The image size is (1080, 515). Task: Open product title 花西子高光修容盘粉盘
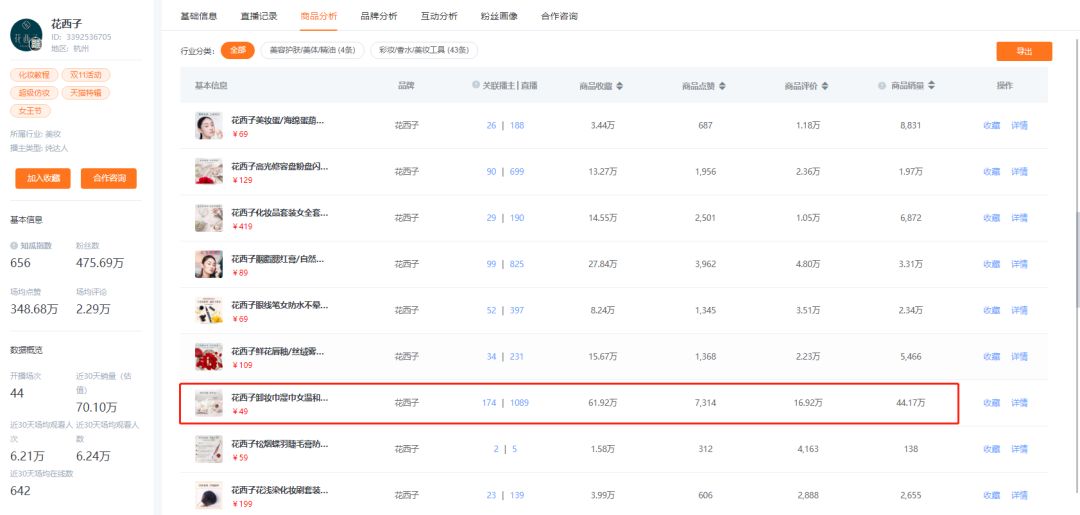coord(280,167)
